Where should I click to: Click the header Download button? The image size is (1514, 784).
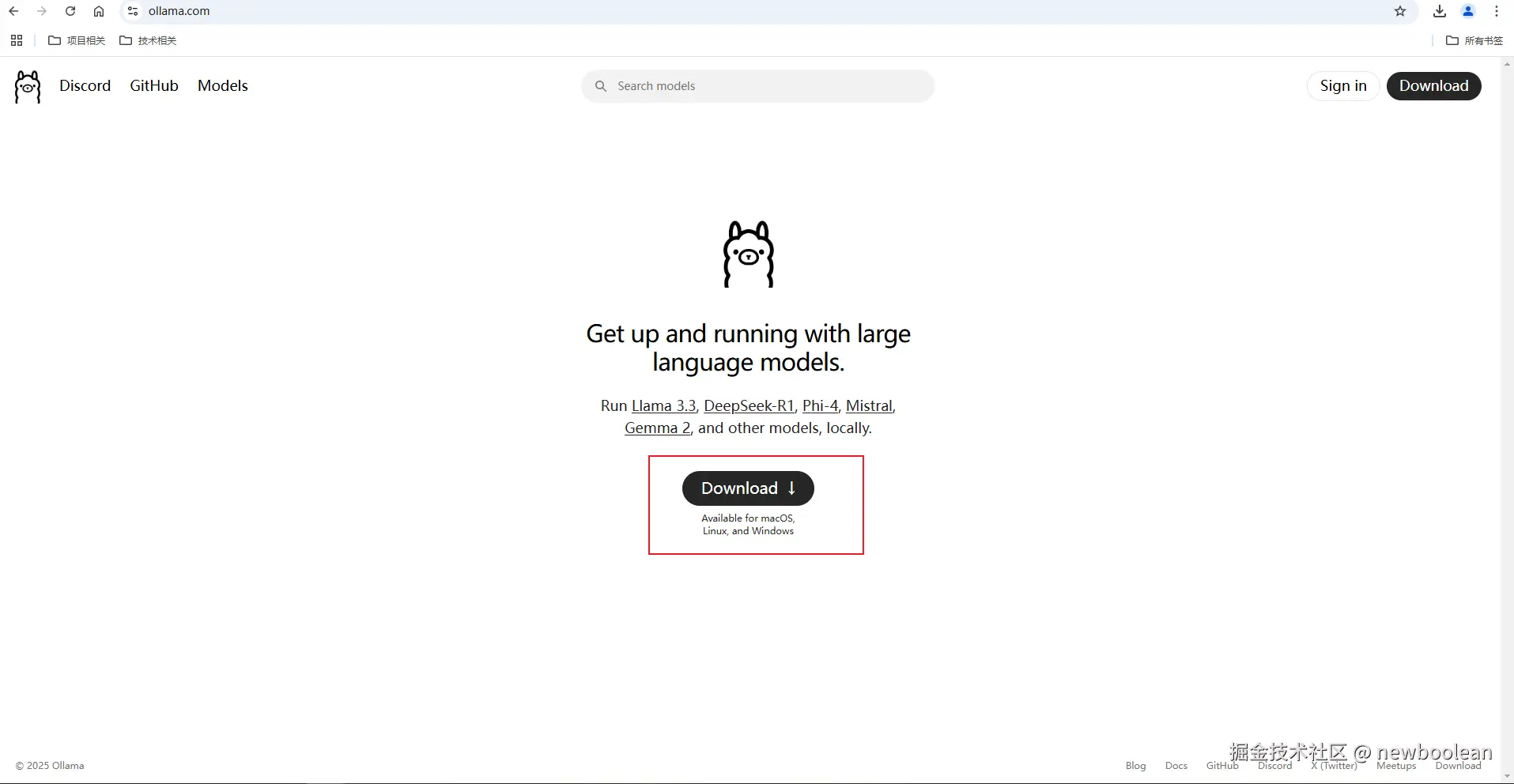[1434, 86]
